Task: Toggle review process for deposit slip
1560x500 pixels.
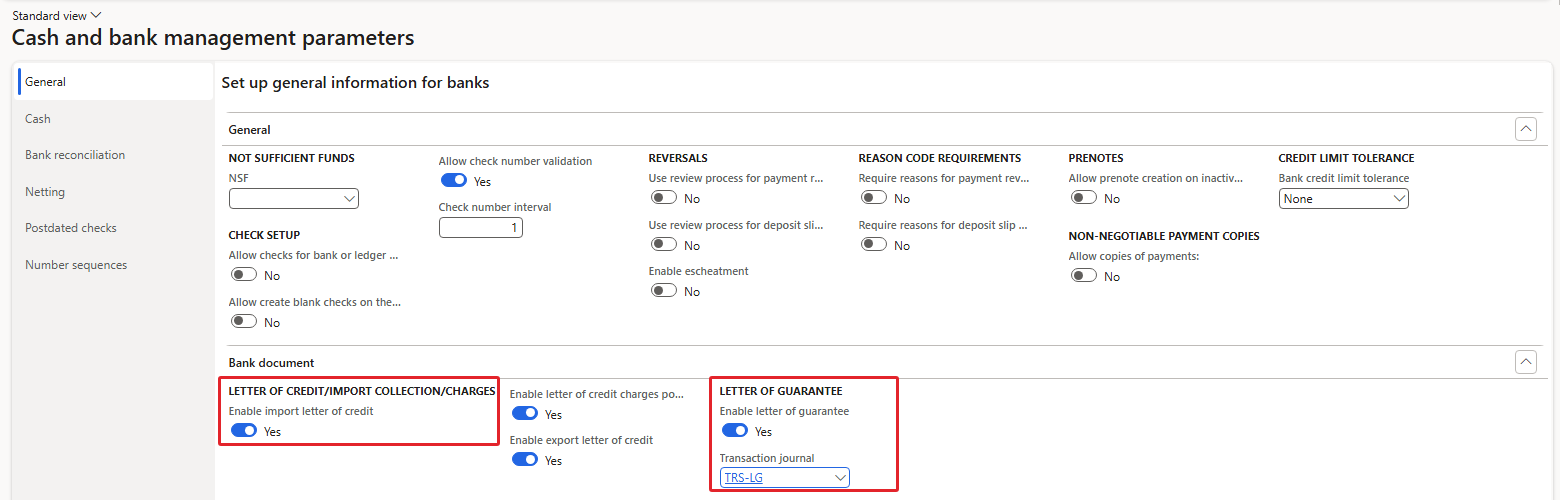Action: pos(664,245)
